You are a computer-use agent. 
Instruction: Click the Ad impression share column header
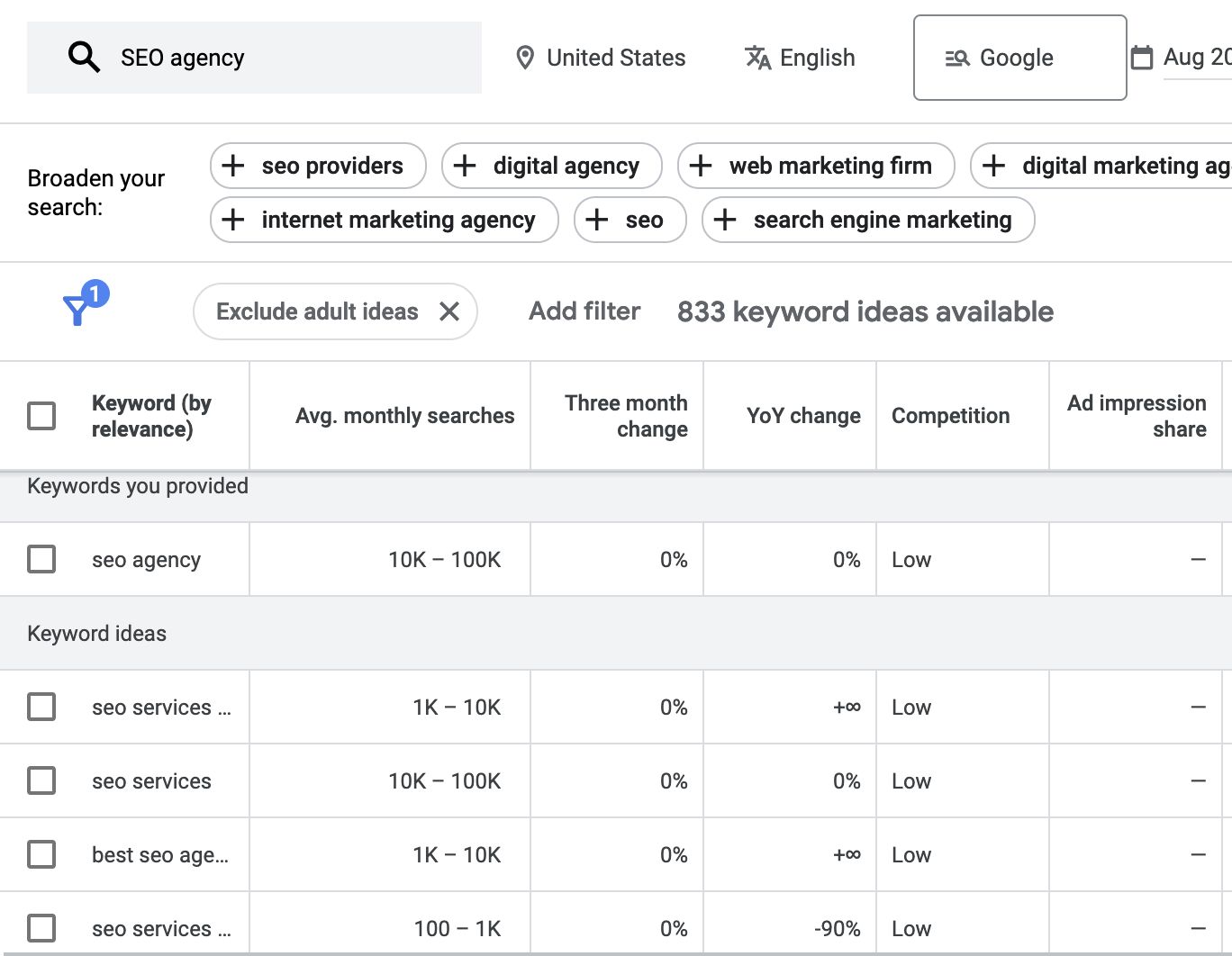click(1136, 415)
